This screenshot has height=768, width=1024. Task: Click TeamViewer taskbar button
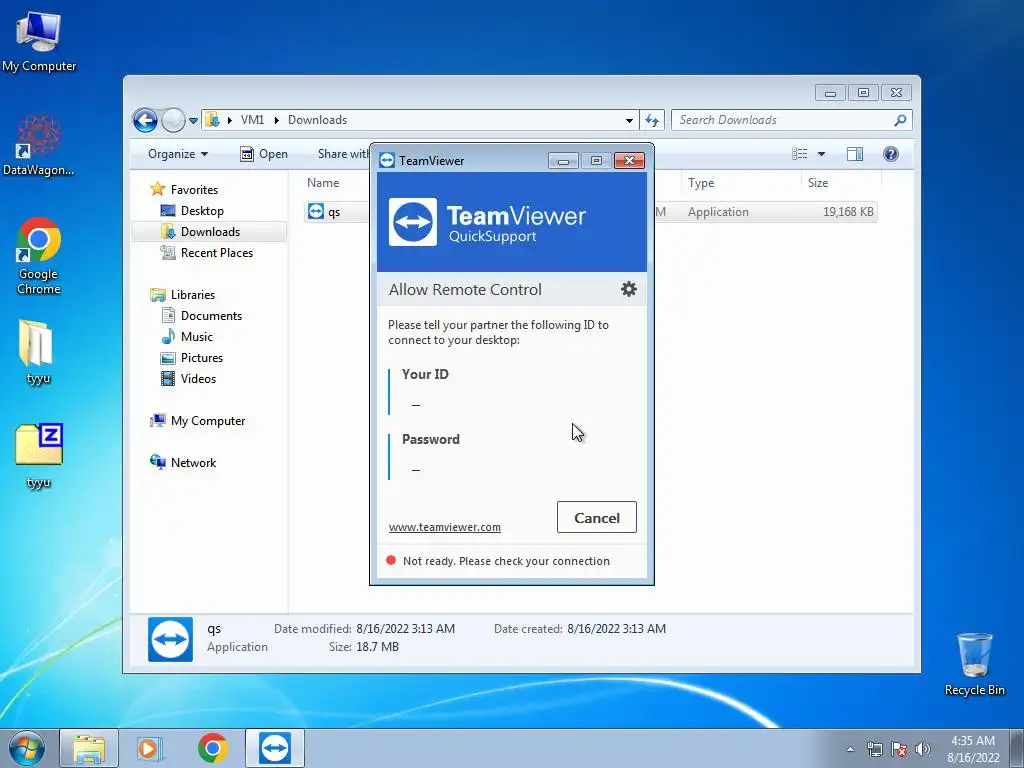coord(274,748)
